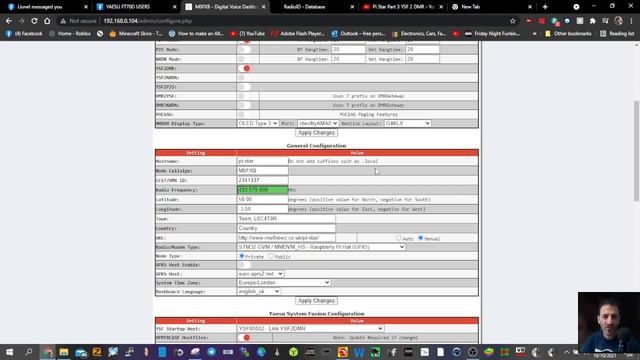The image size is (640, 360).
Task: Open the Friday Night Funkin bookmark
Action: pyautogui.click(x=492, y=33)
